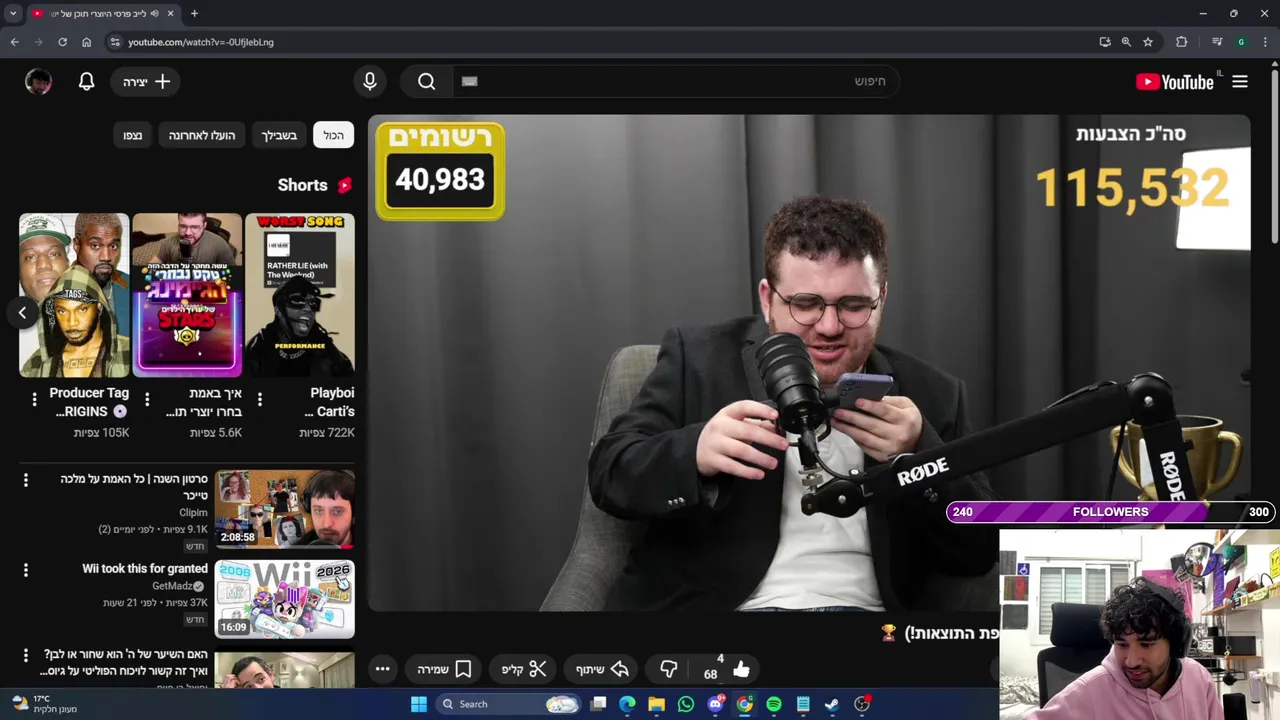
Task: Open the איך באמת בחרו short thumbnail
Action: coord(187,295)
